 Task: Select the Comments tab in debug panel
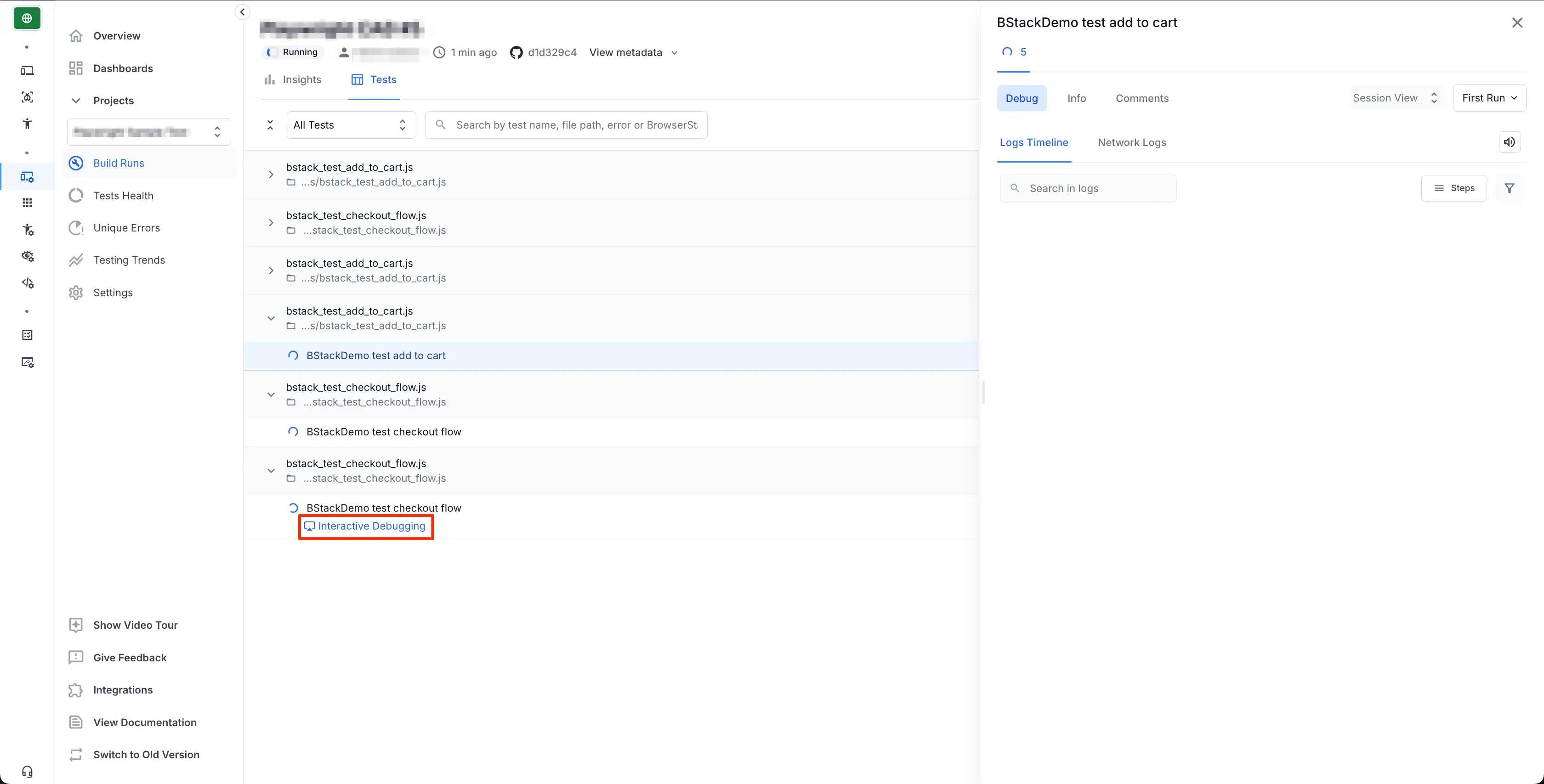coord(1142,98)
